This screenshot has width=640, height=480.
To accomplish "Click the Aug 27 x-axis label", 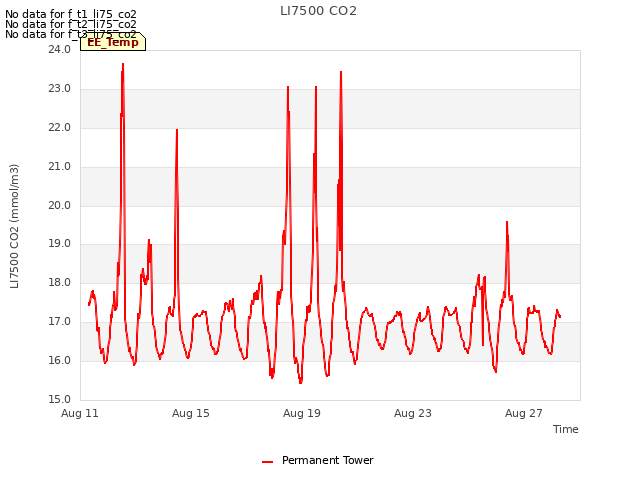I will (524, 413).
